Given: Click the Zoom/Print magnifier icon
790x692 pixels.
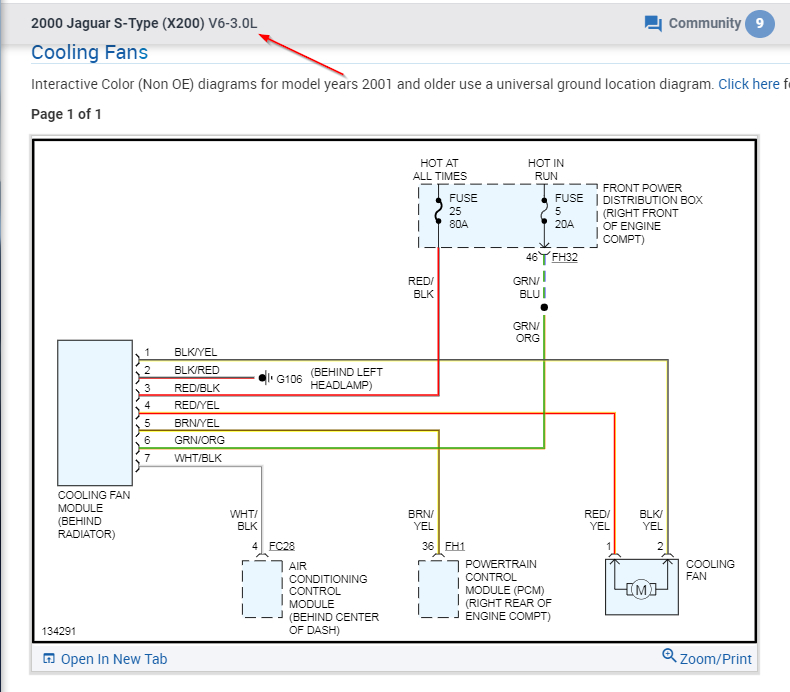Looking at the screenshot, I should coord(669,655).
